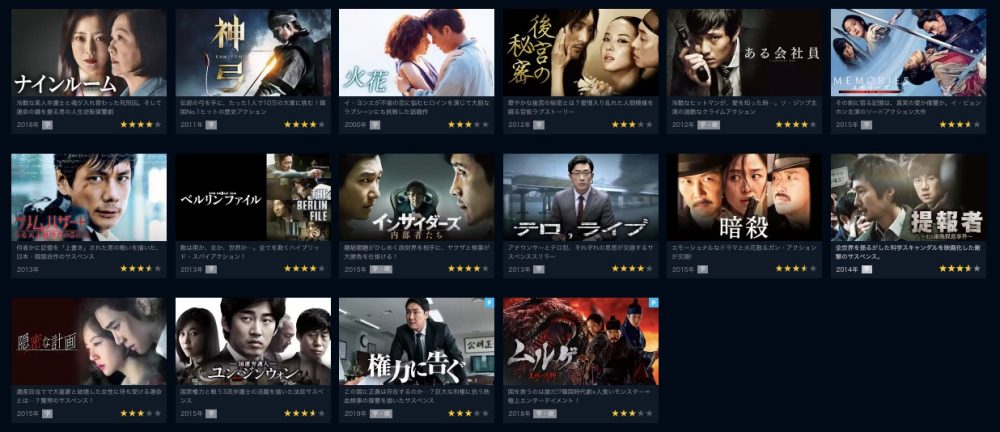Click the 2018年 year label under ムルゲ
Image resolution: width=1000 pixels, height=432 pixels.
coord(517,414)
